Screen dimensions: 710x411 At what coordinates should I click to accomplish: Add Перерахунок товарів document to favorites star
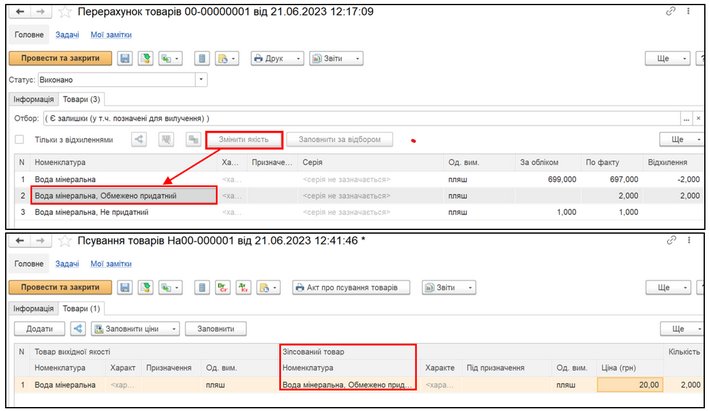tap(65, 13)
